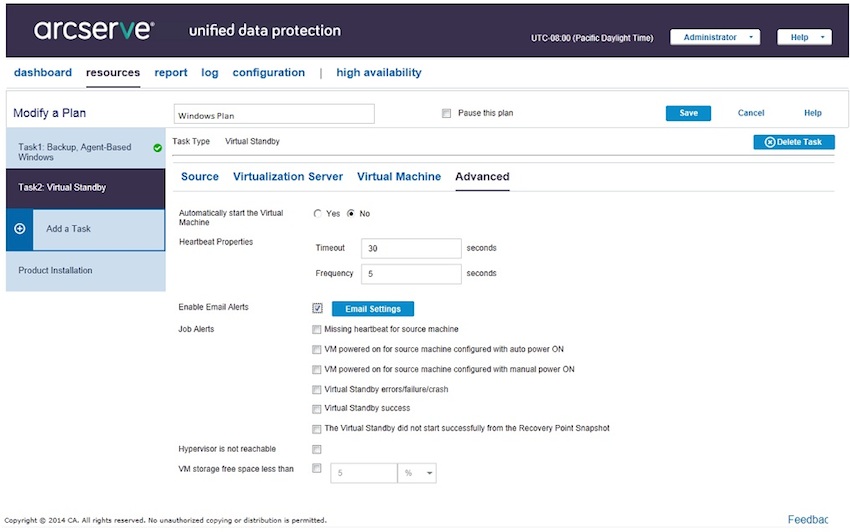Switch to the log tab

210,73
